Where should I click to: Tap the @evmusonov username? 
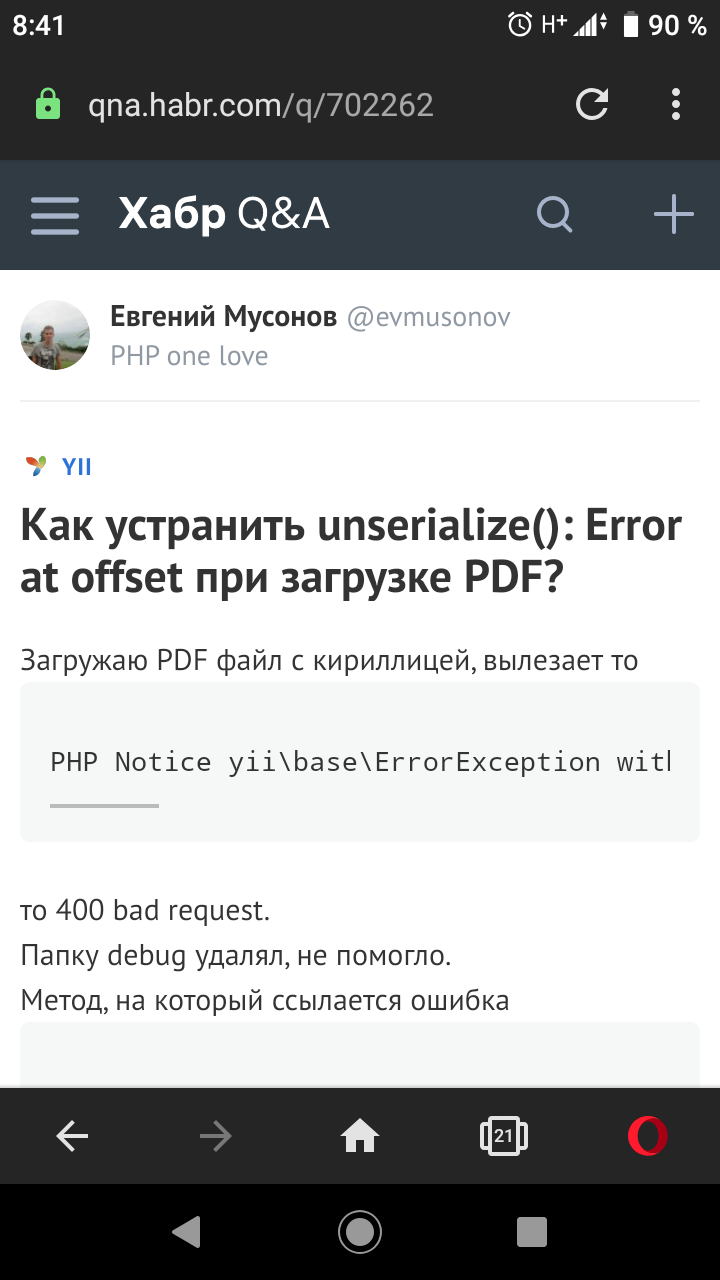point(428,318)
